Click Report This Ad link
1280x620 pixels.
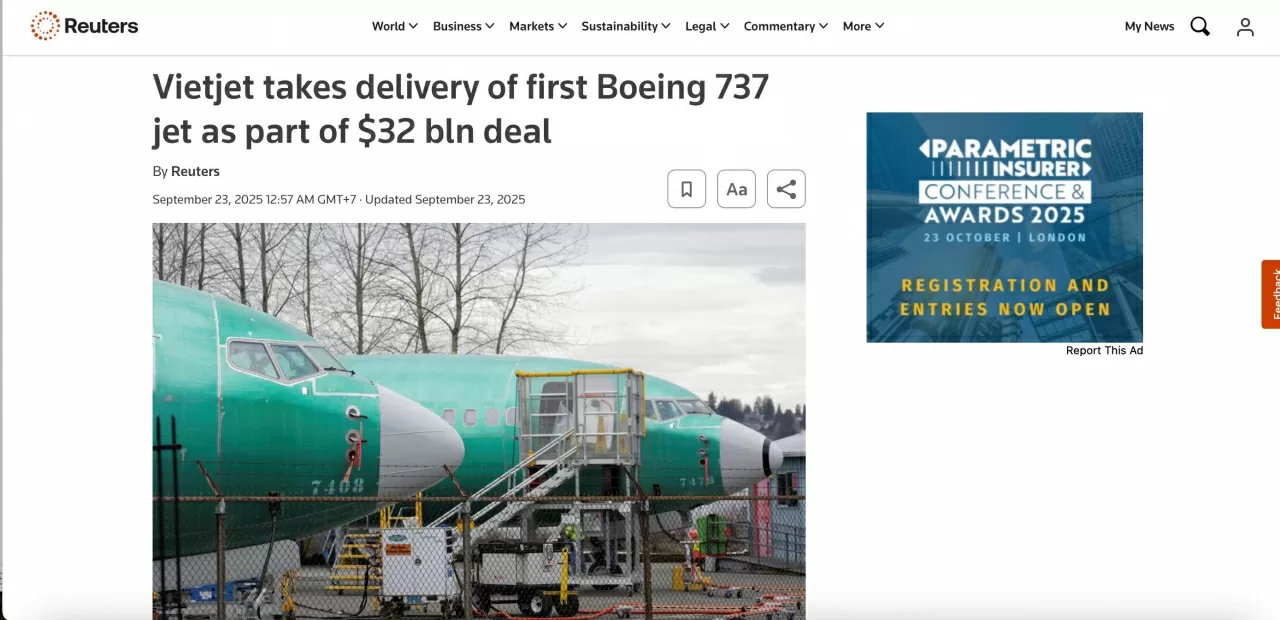pyautogui.click(x=1104, y=351)
